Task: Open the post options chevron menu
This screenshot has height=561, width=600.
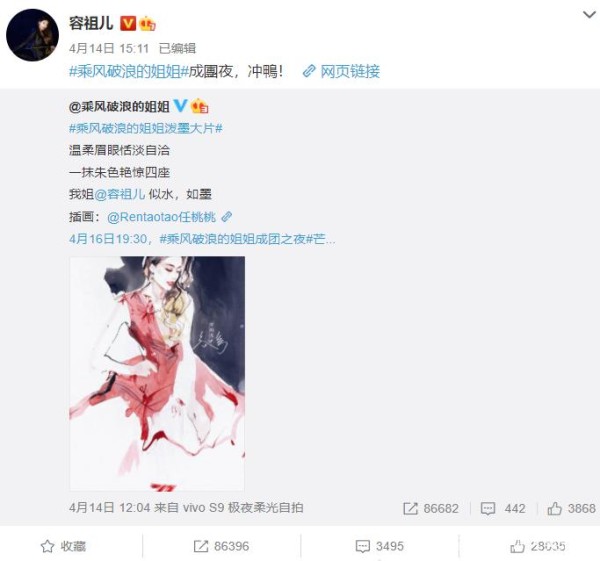Action: click(589, 15)
